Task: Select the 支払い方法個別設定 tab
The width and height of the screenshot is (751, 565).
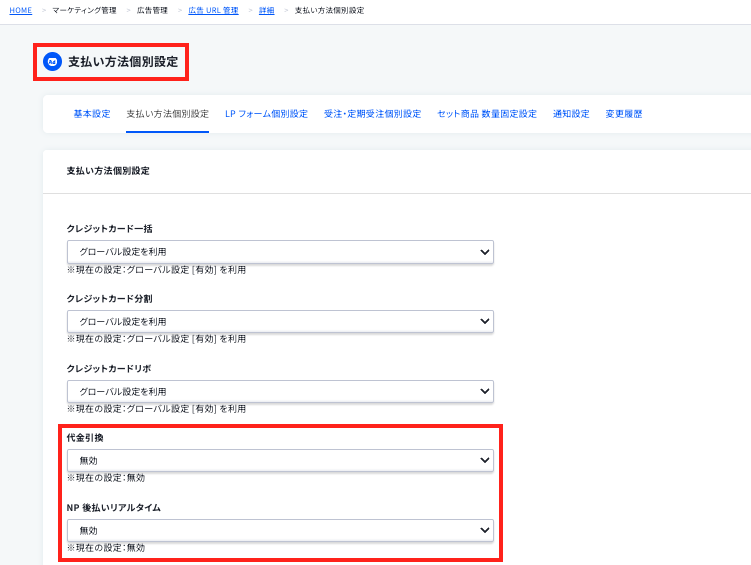Action: click(x=168, y=114)
